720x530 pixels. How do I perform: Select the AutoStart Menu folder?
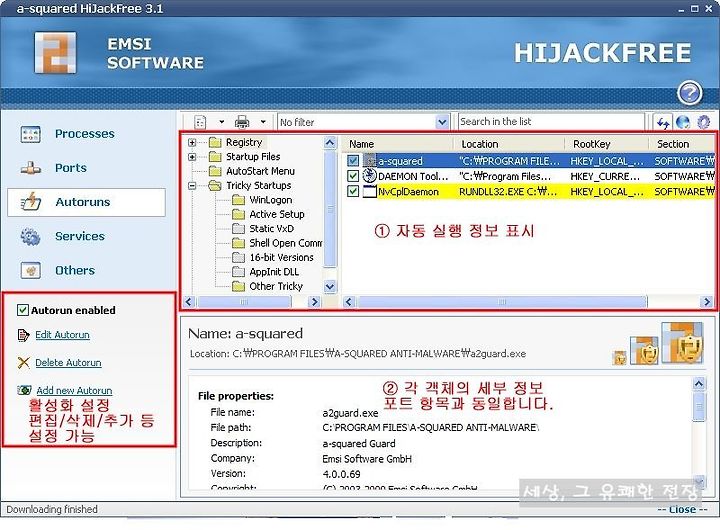260,171
